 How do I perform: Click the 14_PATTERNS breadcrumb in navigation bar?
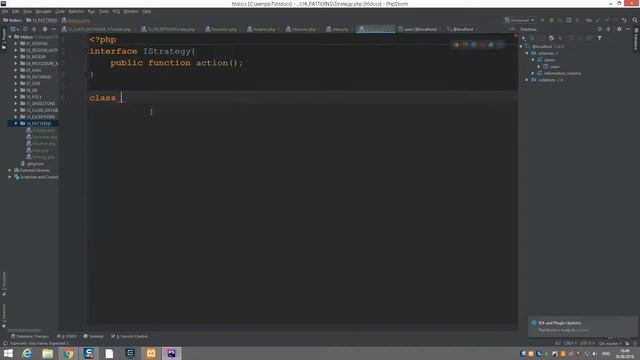pos(42,20)
